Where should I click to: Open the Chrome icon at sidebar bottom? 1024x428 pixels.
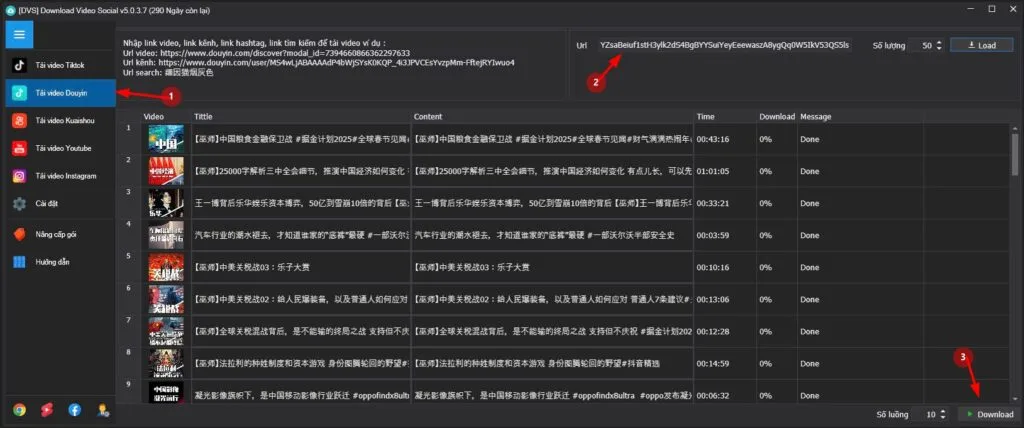[x=20, y=410]
